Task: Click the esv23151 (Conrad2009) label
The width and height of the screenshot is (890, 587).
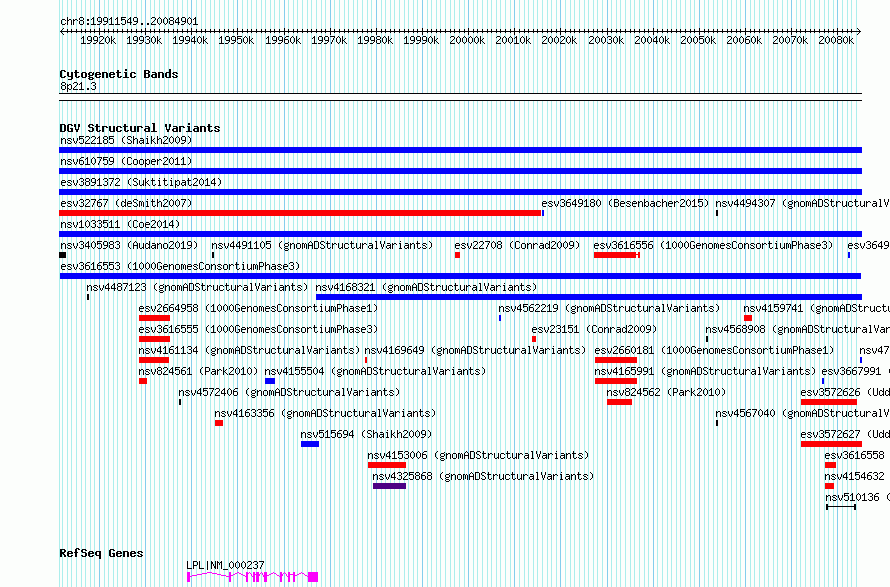Action: click(594, 329)
